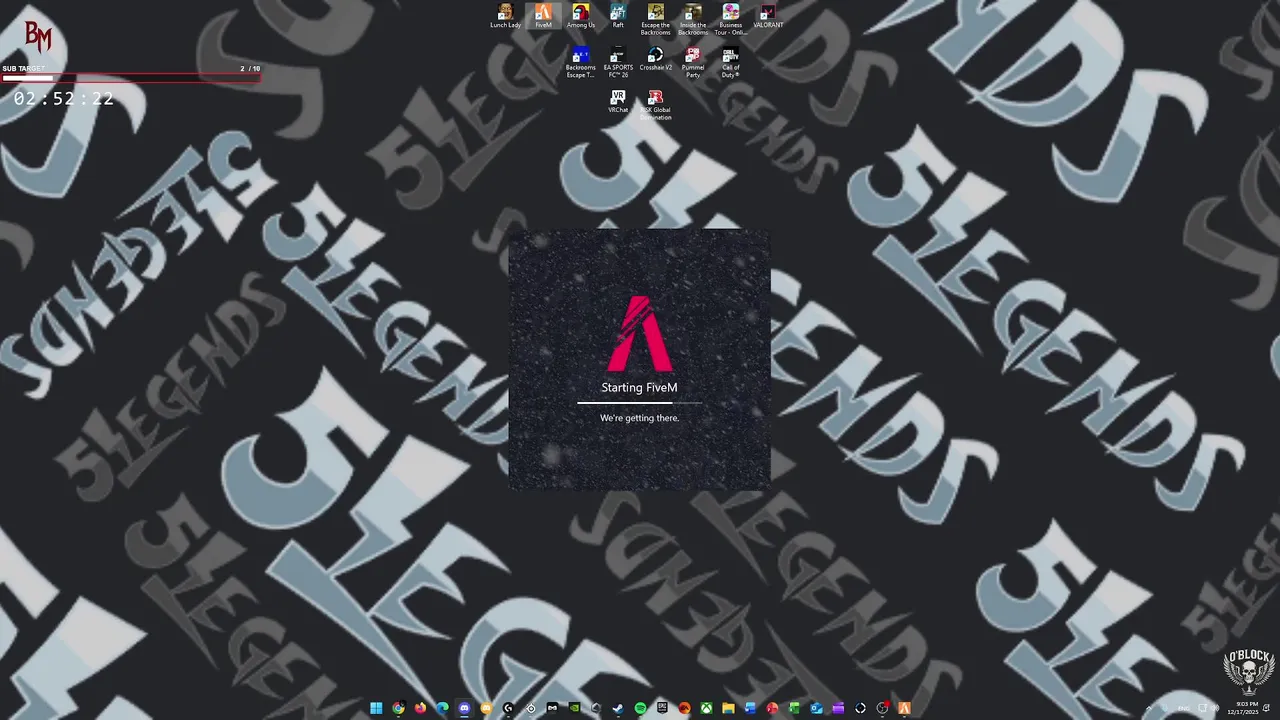Screen dimensions: 1280x720
Task: Switch to Discord in the taskbar
Action: click(464, 708)
